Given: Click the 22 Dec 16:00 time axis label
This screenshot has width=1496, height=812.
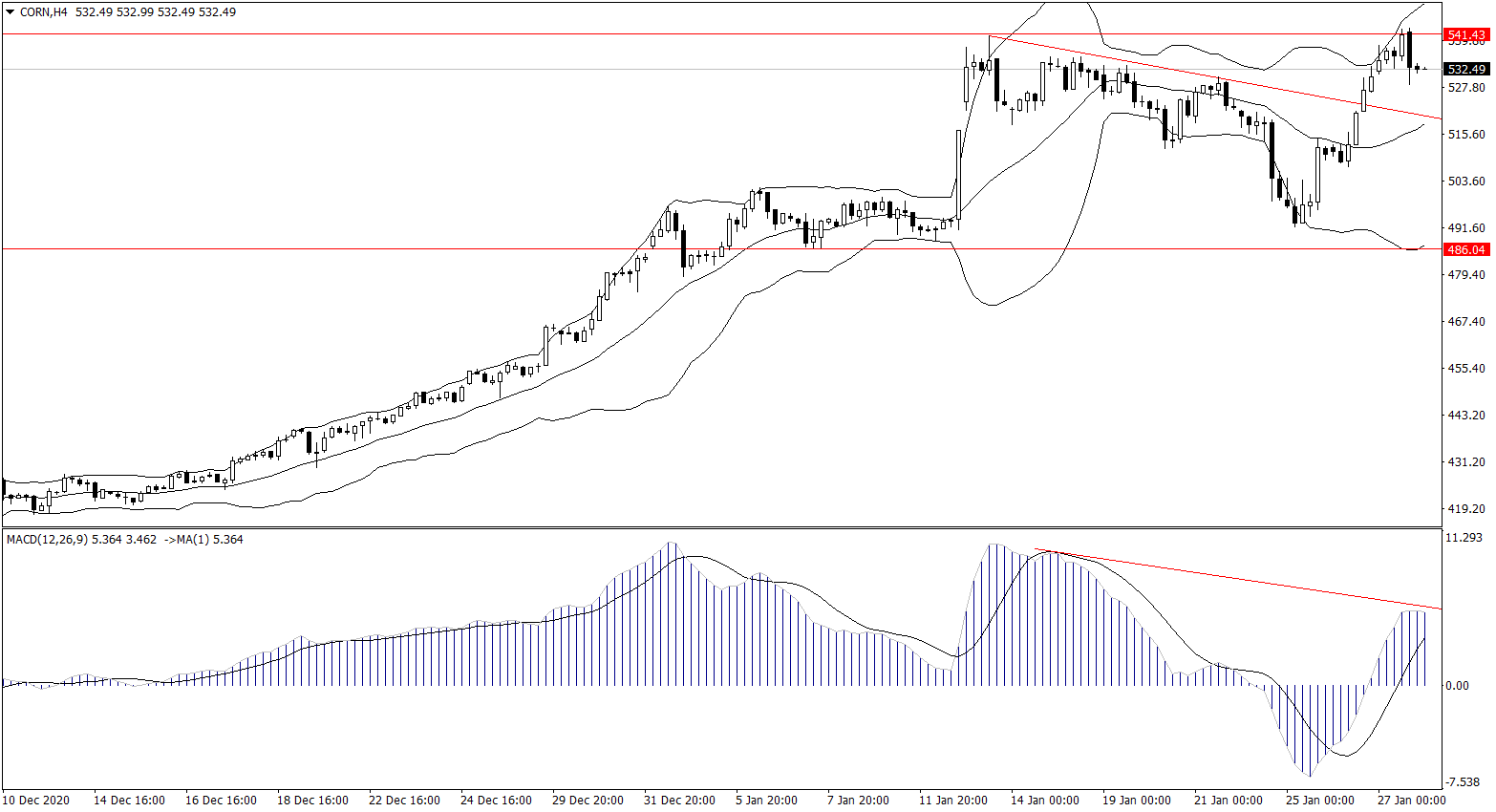Looking at the screenshot, I should [404, 801].
